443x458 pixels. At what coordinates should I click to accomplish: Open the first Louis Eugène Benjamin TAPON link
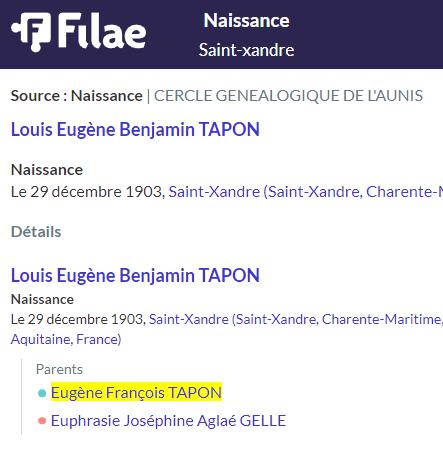click(135, 130)
